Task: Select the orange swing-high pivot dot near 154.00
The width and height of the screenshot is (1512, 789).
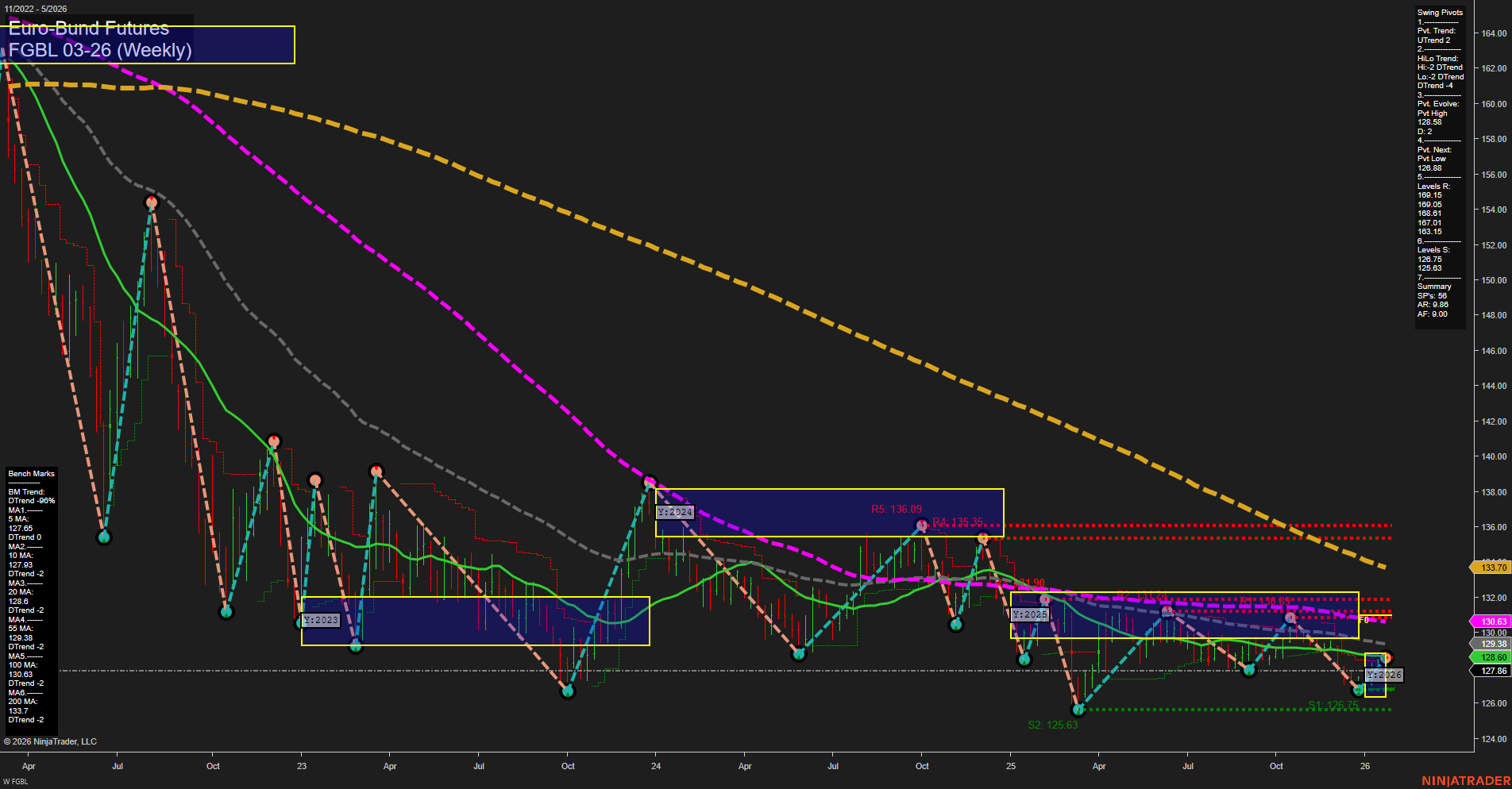Action: pos(152,203)
